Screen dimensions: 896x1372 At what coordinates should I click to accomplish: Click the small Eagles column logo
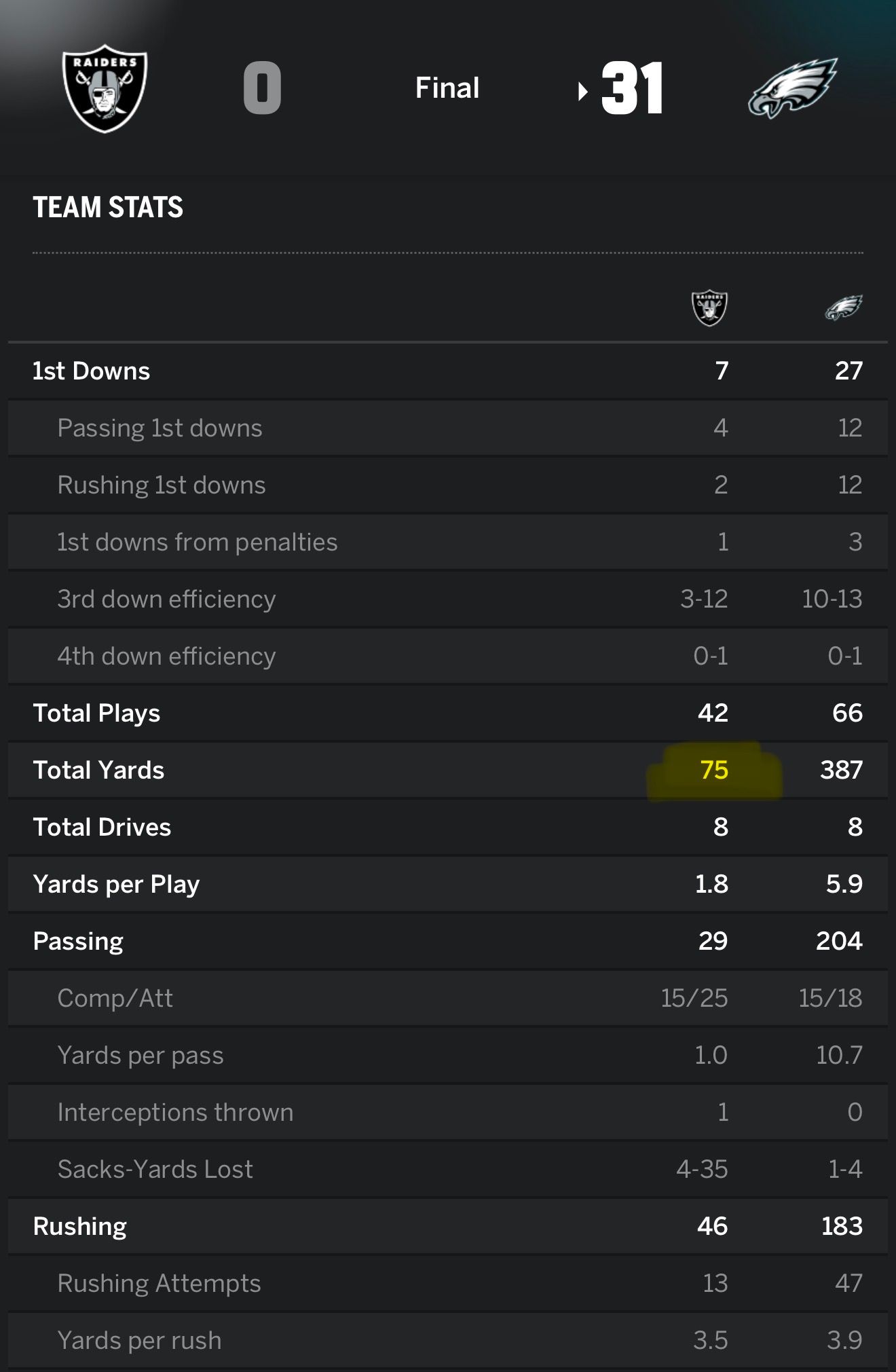pos(844,308)
